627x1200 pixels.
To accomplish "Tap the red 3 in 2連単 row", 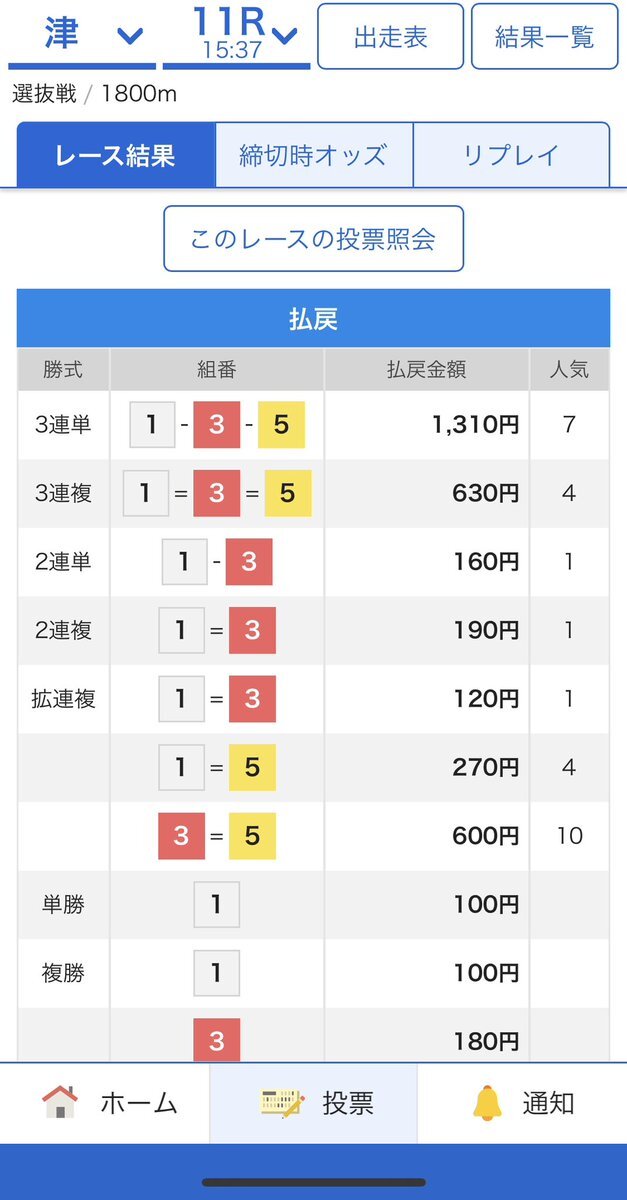I will (249, 562).
